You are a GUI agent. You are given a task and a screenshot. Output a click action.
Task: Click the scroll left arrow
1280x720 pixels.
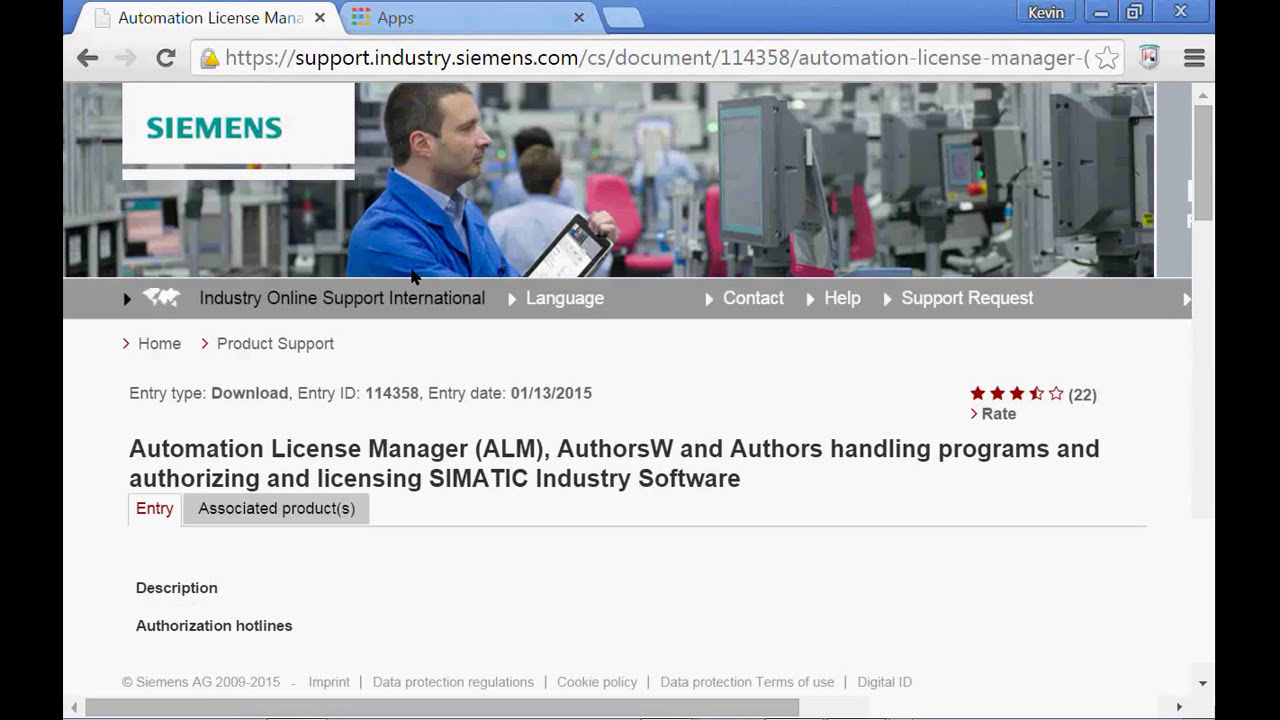click(x=74, y=707)
